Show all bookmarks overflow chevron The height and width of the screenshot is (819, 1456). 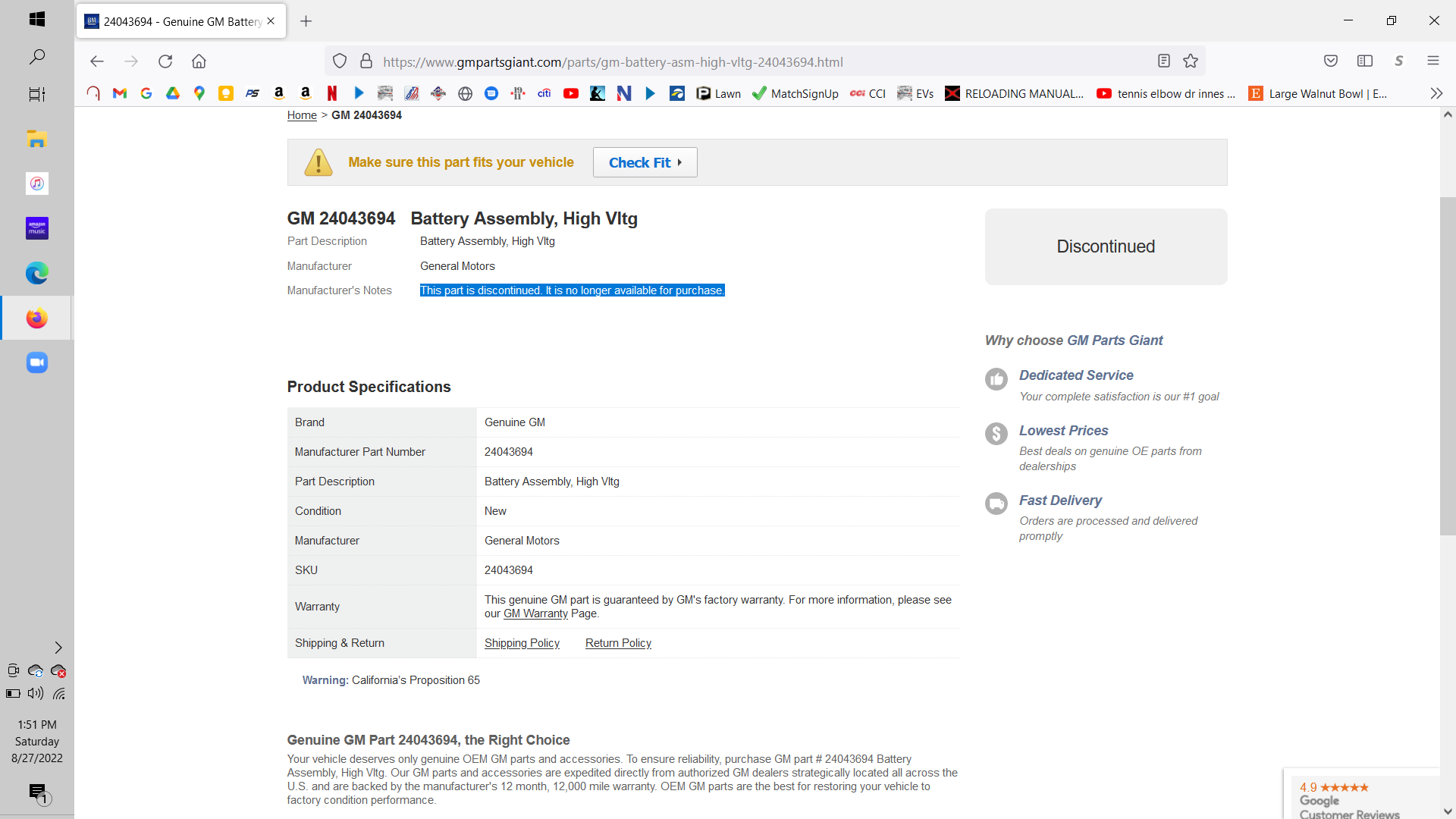1436,93
